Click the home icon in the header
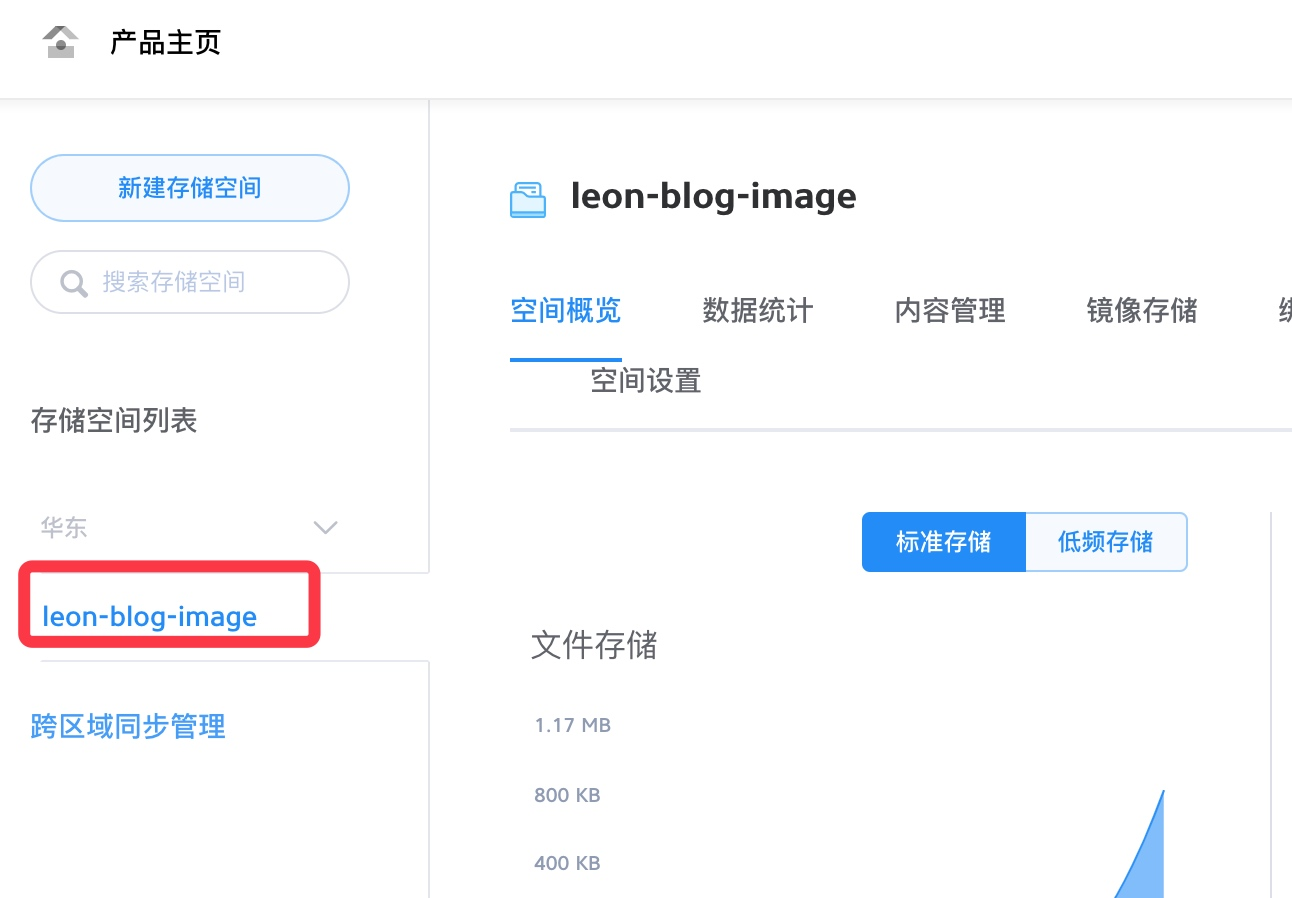 61,42
